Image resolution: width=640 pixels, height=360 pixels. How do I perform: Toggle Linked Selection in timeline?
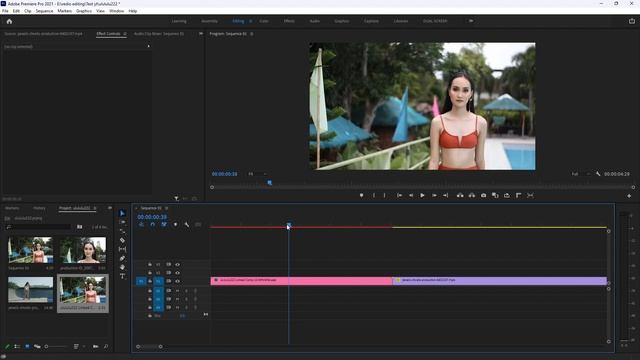(164, 224)
